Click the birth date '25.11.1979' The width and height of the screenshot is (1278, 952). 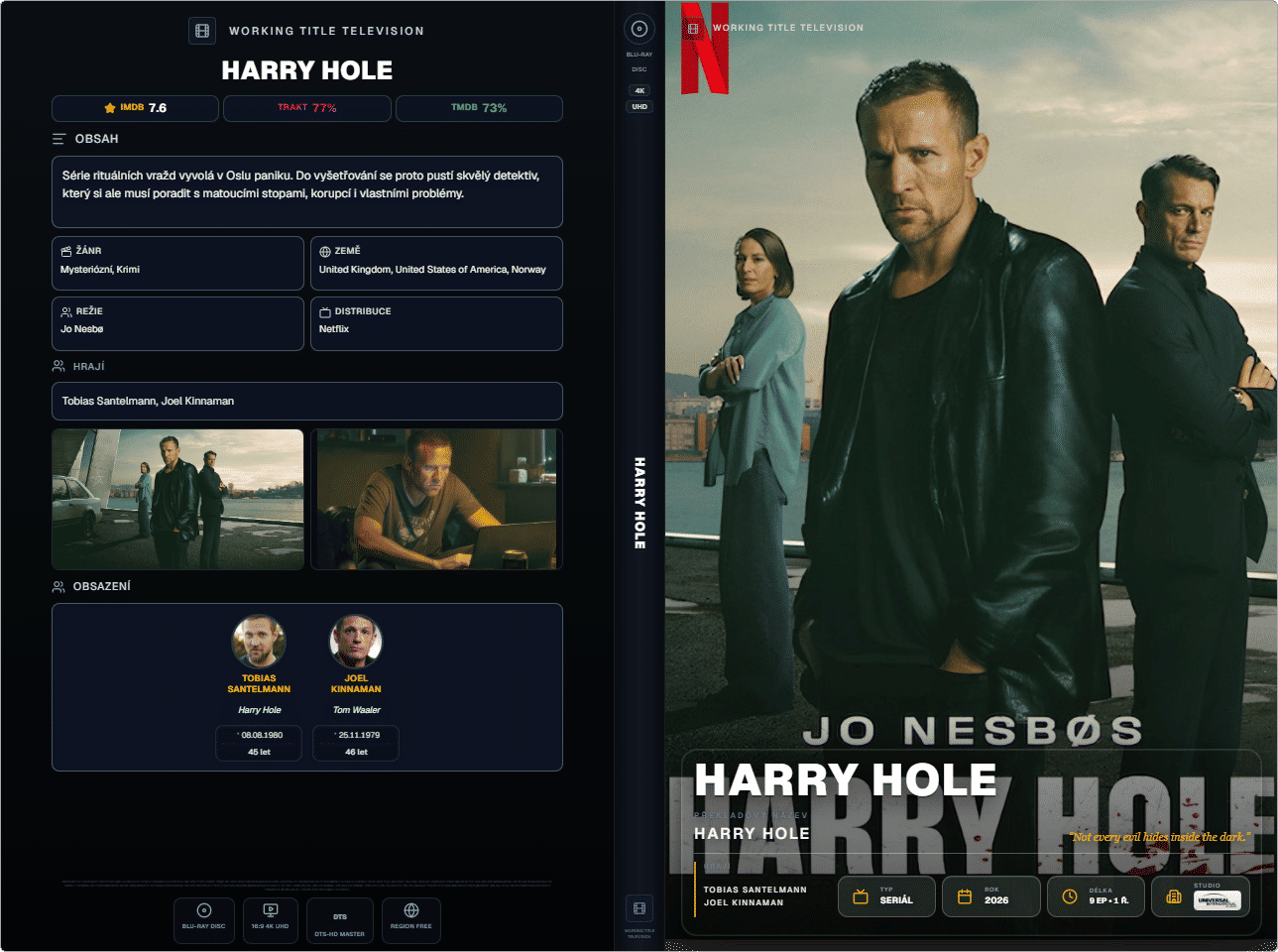[x=359, y=735]
